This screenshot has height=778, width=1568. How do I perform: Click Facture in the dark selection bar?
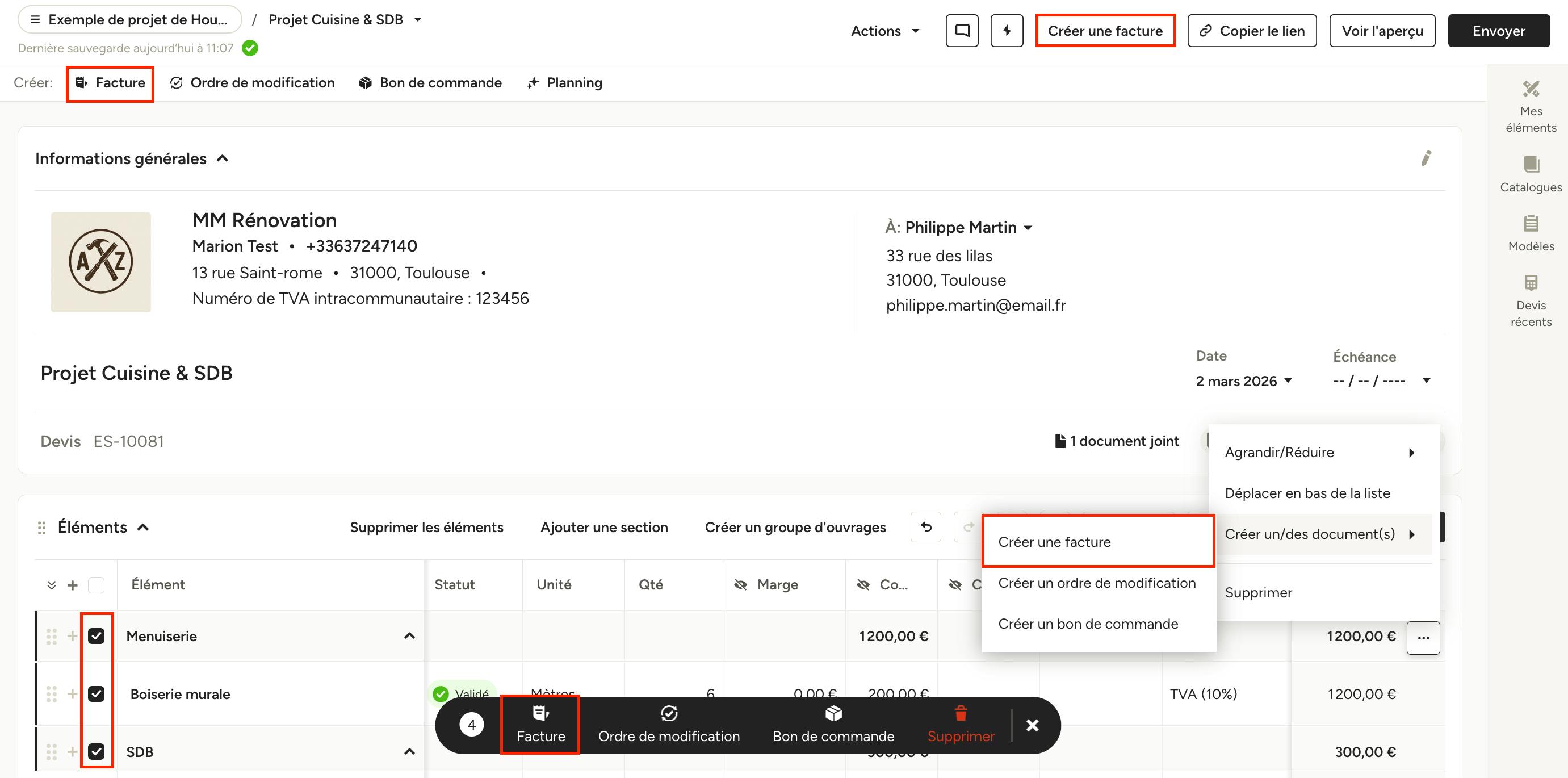tap(540, 725)
